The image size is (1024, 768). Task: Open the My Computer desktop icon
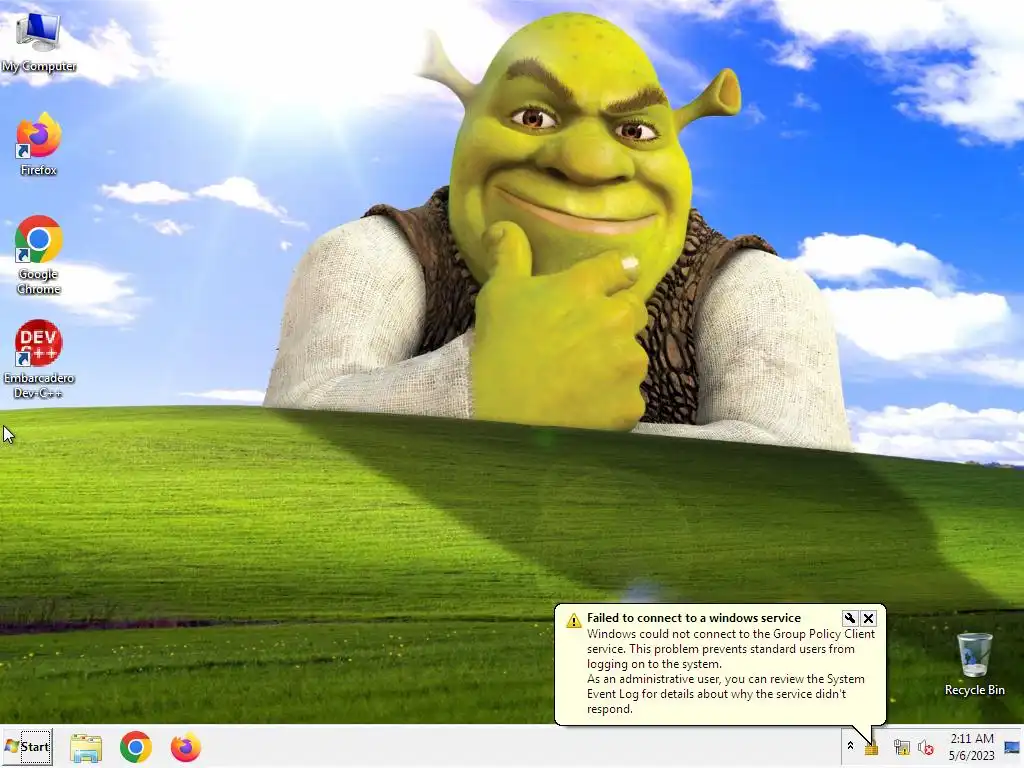(38, 42)
